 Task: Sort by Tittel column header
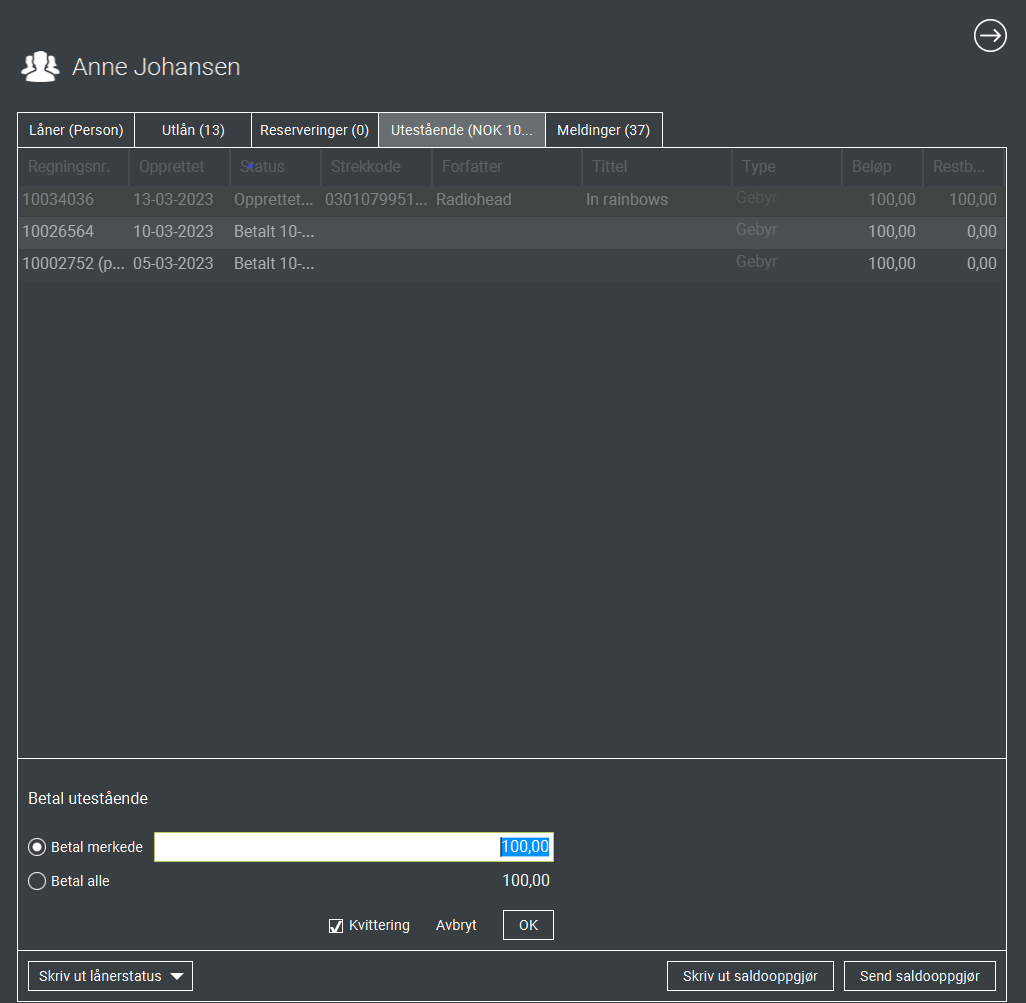(x=657, y=167)
